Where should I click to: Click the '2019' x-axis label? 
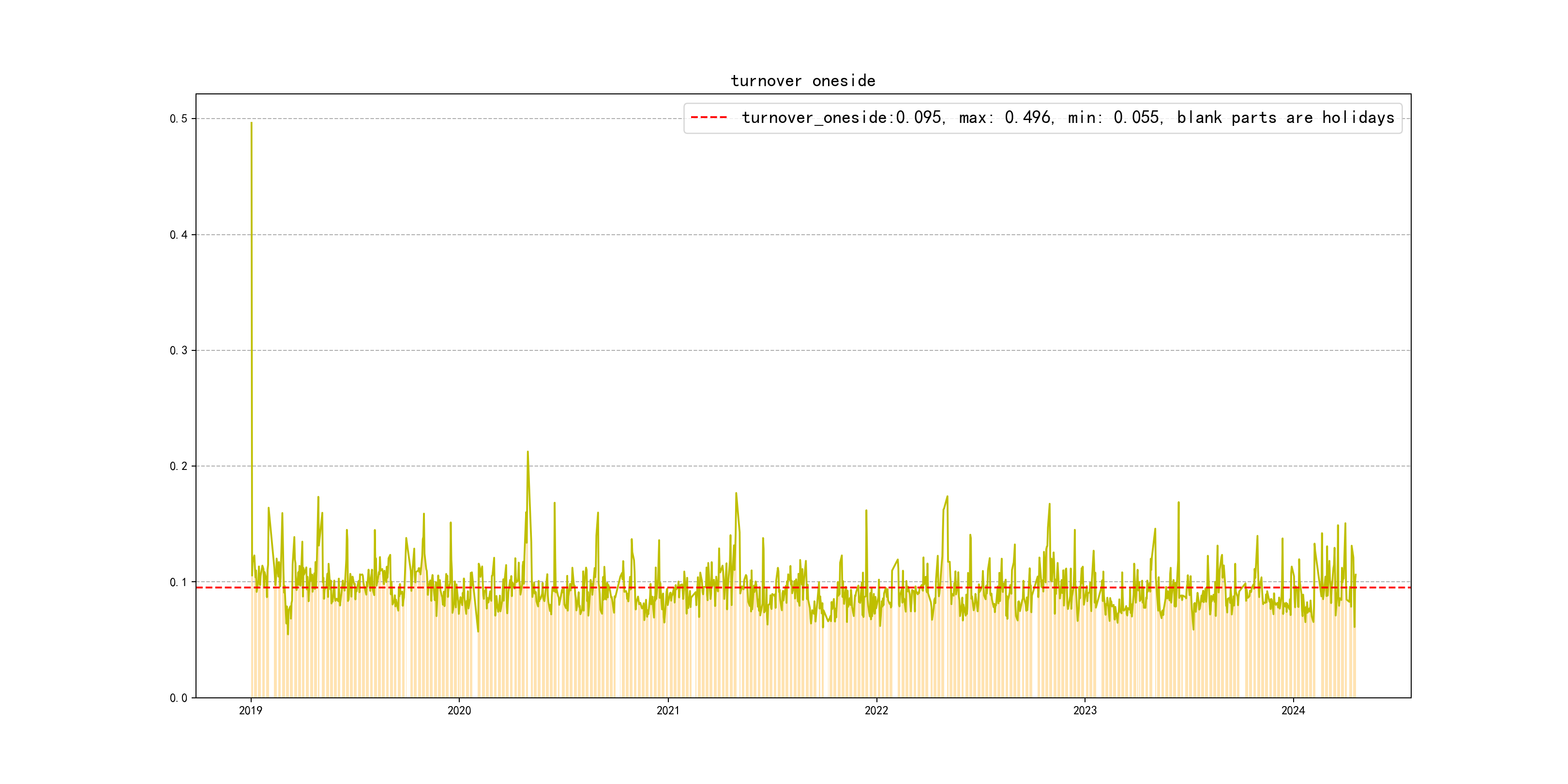pos(251,710)
